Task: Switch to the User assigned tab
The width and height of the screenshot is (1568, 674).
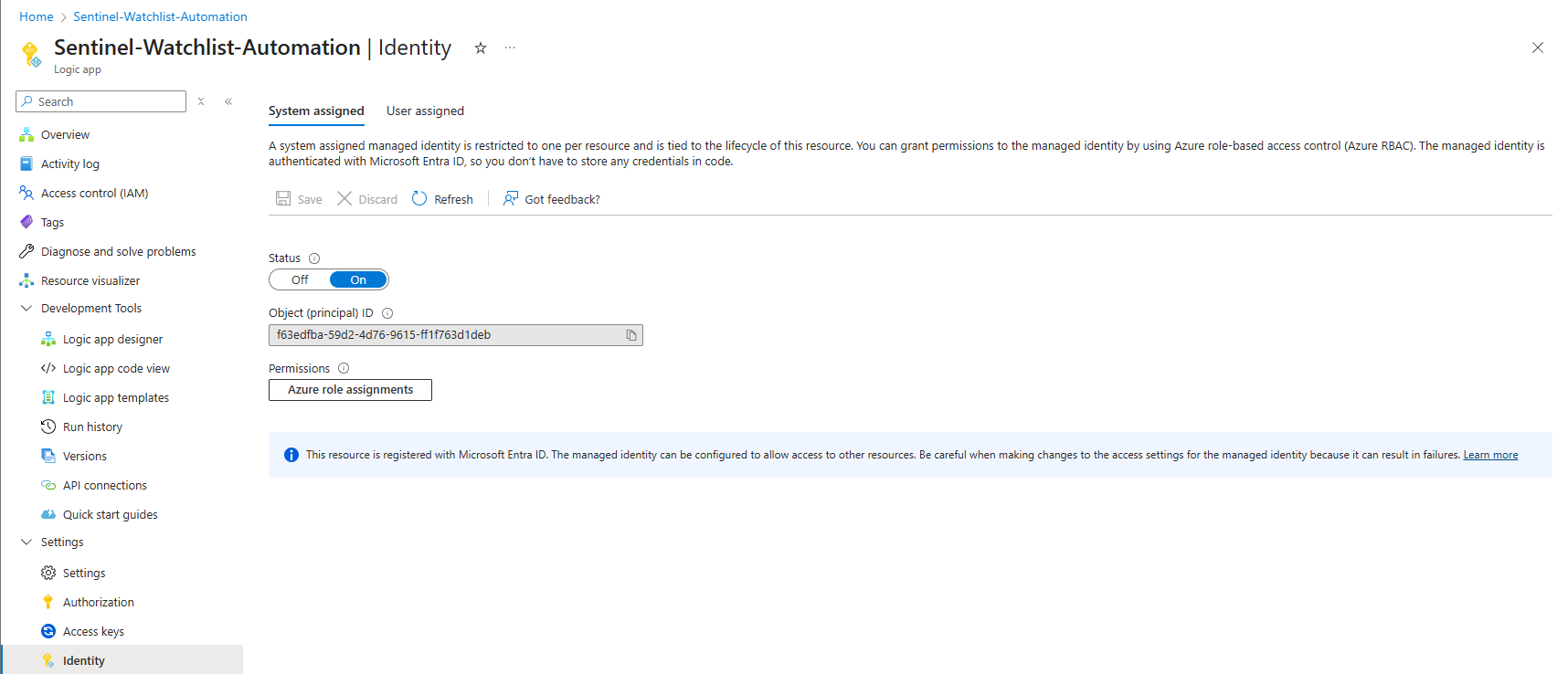Action: click(425, 111)
